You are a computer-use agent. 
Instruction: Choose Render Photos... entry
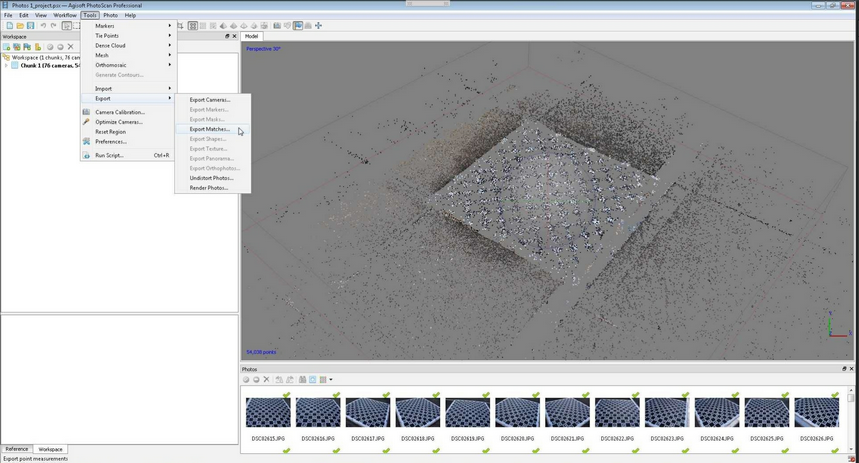click(x=213, y=188)
